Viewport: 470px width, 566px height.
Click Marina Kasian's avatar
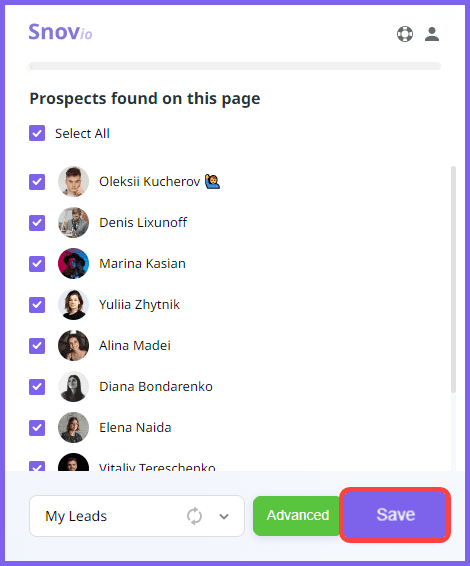point(73,264)
